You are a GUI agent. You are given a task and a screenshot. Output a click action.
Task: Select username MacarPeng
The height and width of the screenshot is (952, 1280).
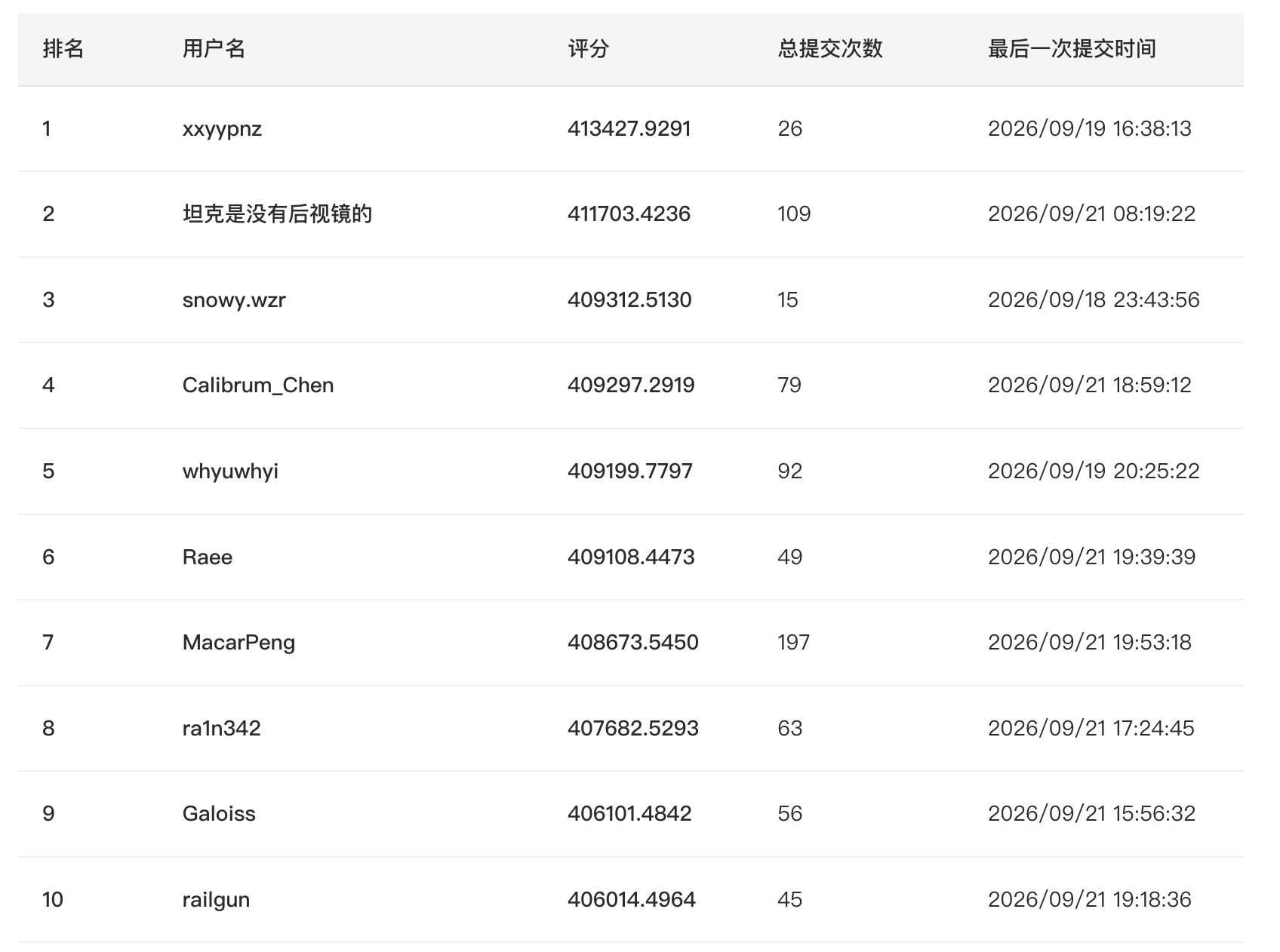pyautogui.click(x=238, y=643)
